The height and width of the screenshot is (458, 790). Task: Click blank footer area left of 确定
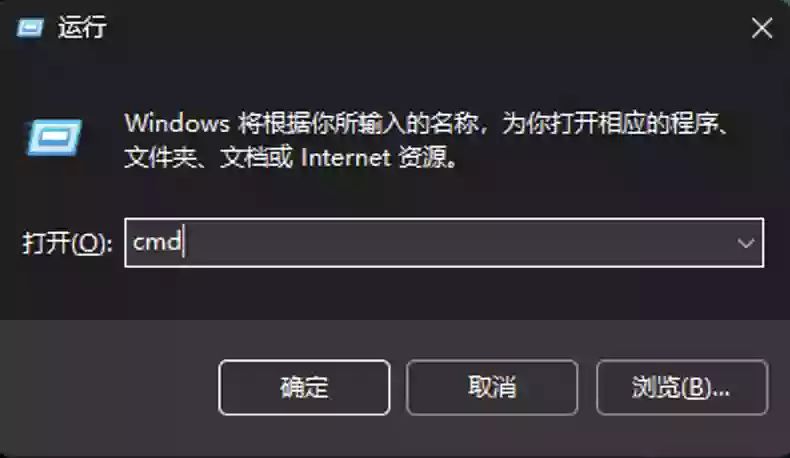coord(108,387)
